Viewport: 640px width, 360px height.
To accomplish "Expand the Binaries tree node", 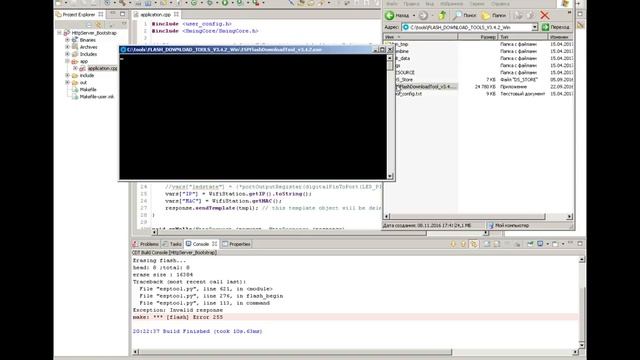I will [x=67, y=40].
